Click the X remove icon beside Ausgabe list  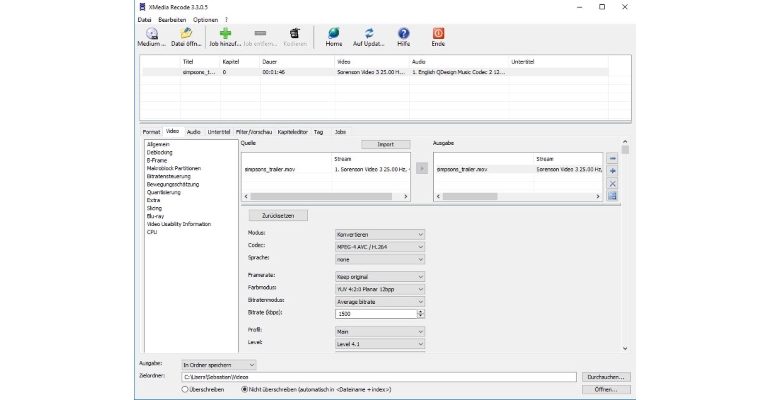click(x=612, y=184)
